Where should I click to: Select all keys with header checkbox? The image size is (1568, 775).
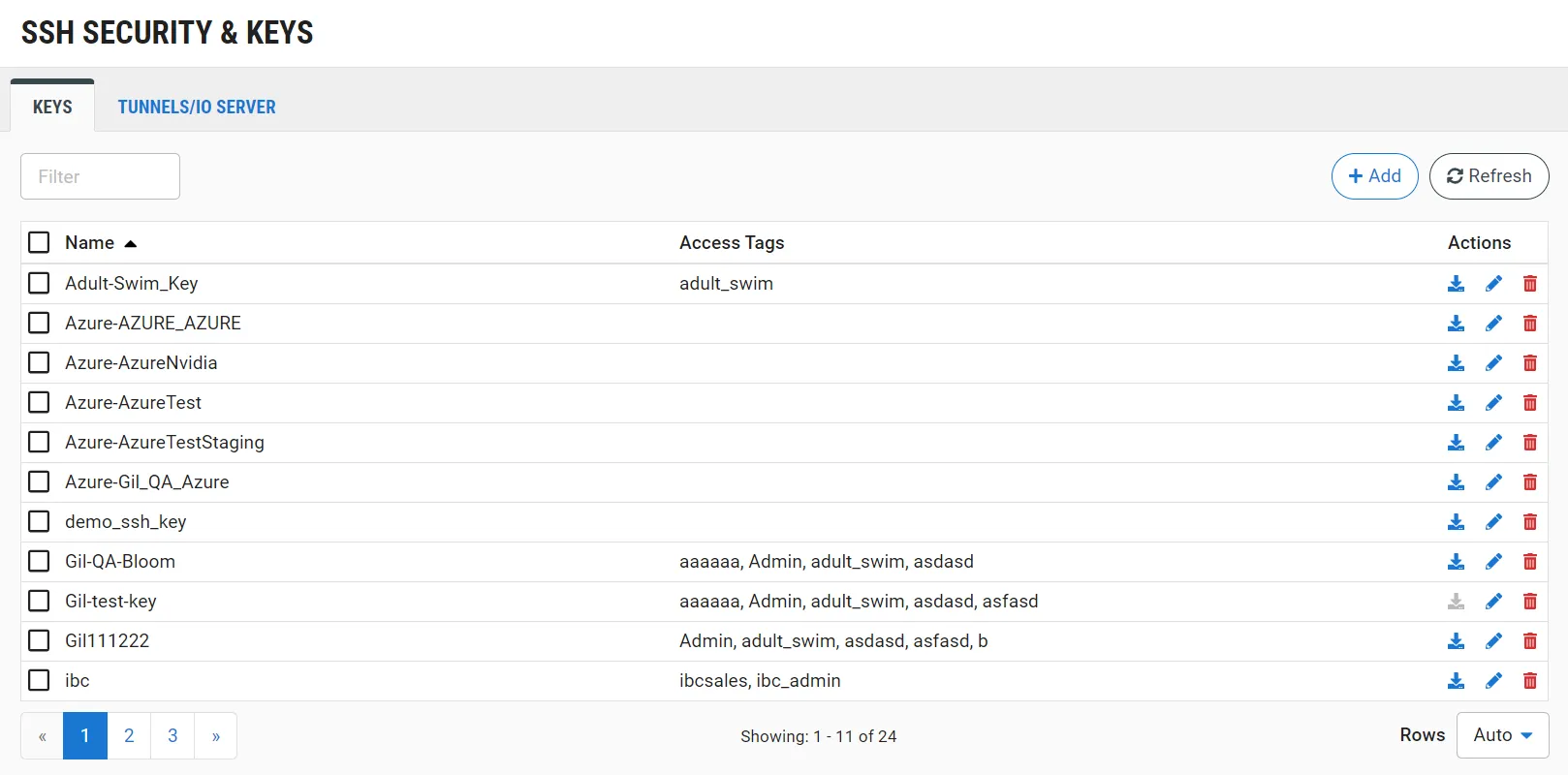(x=39, y=242)
